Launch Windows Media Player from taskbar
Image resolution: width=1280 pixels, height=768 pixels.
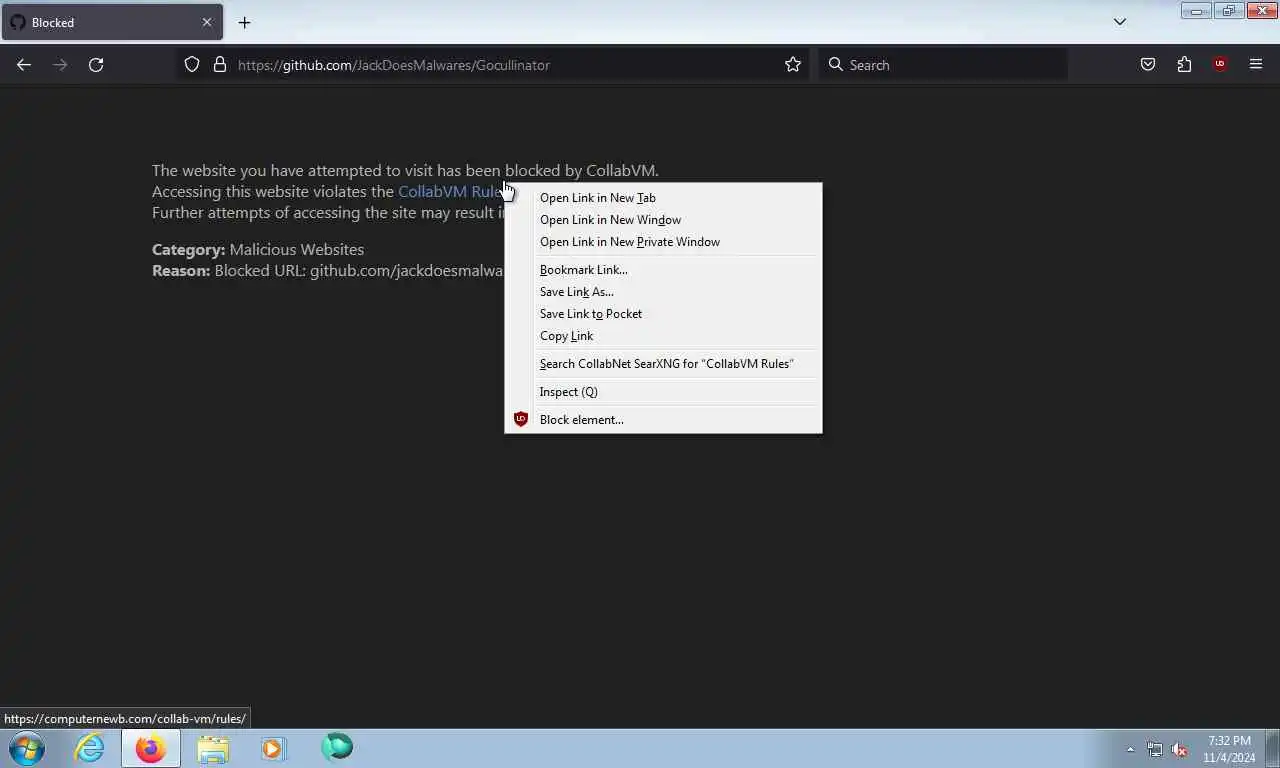click(x=273, y=748)
